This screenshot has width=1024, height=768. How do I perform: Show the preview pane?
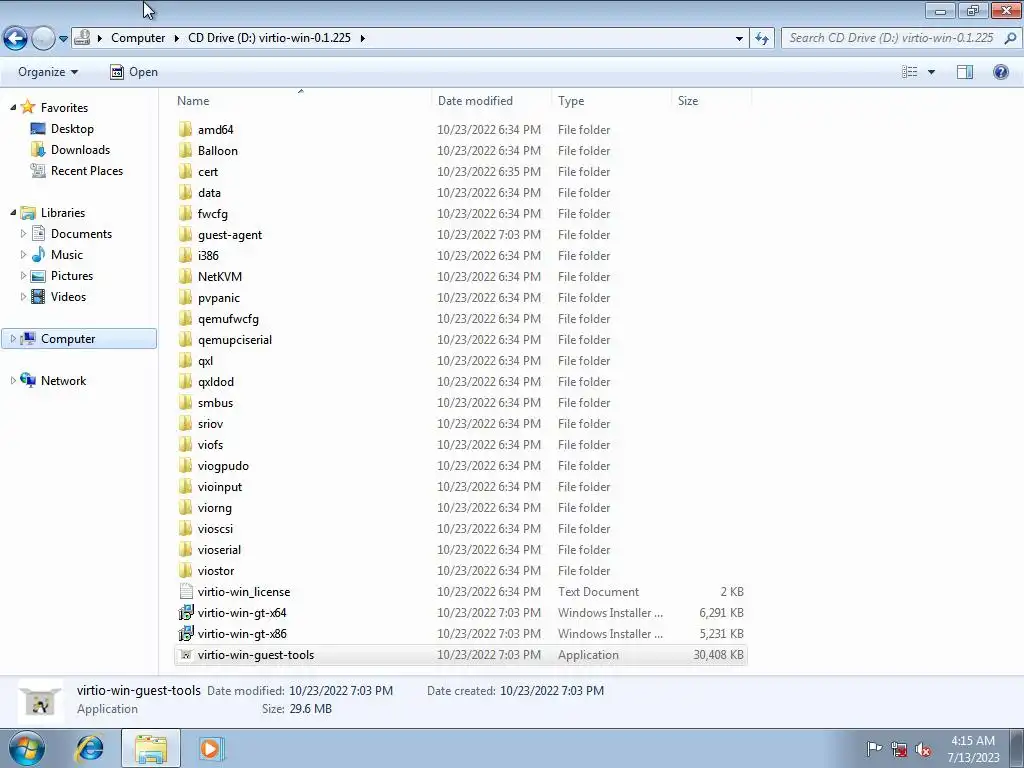tap(964, 72)
